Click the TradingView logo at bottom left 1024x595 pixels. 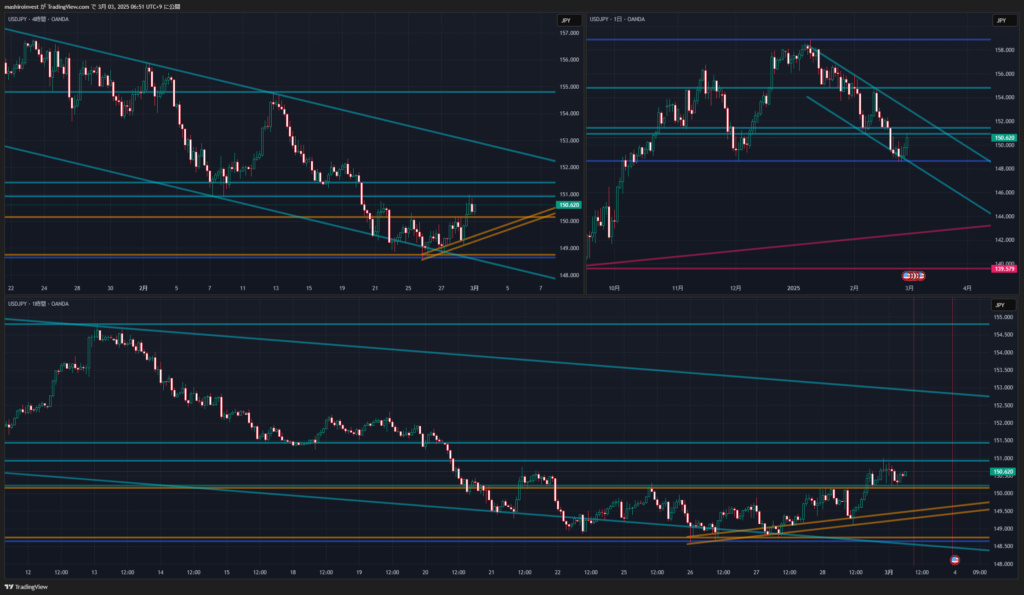tap(26, 587)
